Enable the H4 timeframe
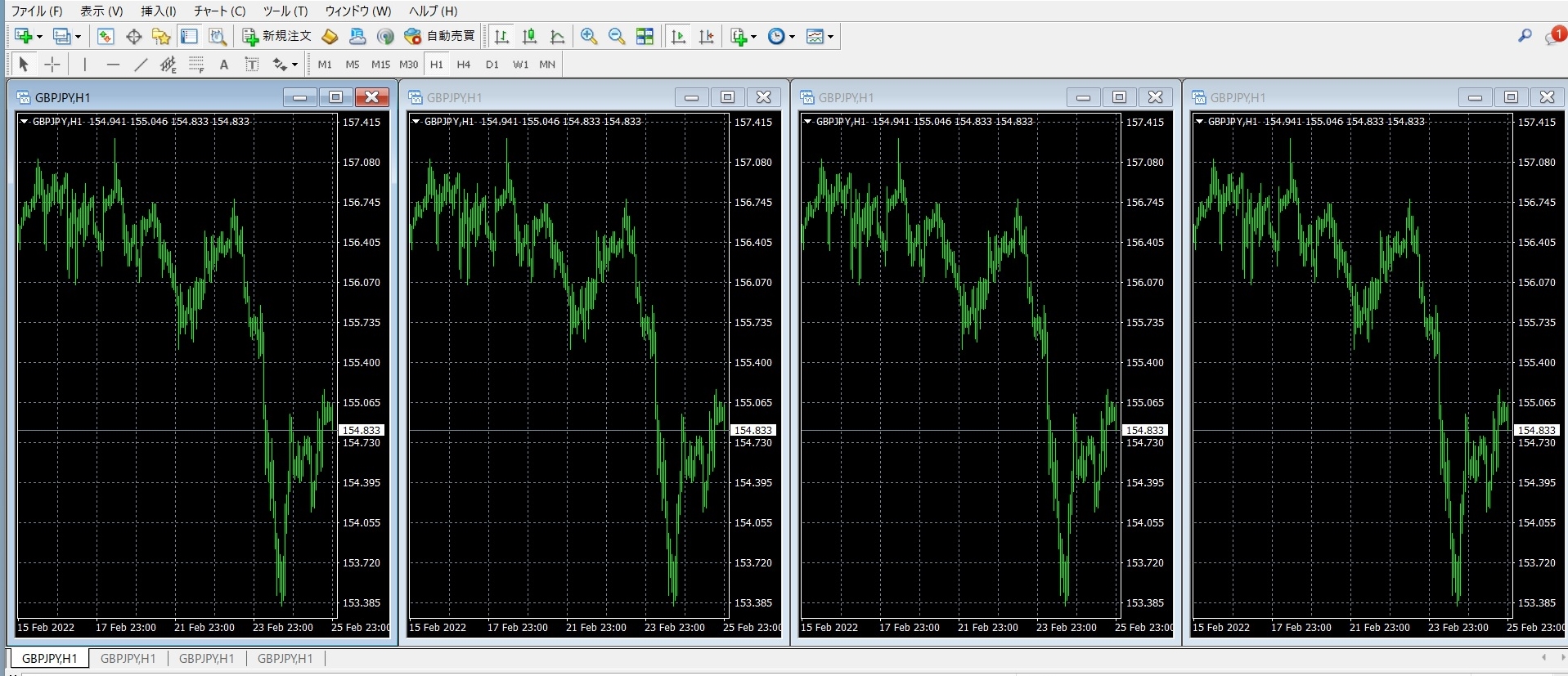1568x676 pixels. tap(464, 65)
